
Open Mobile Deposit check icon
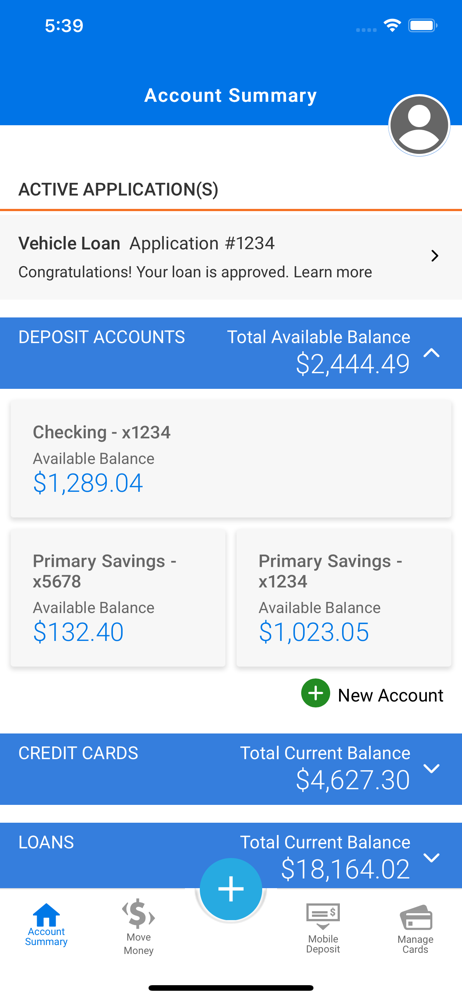pyautogui.click(x=323, y=917)
